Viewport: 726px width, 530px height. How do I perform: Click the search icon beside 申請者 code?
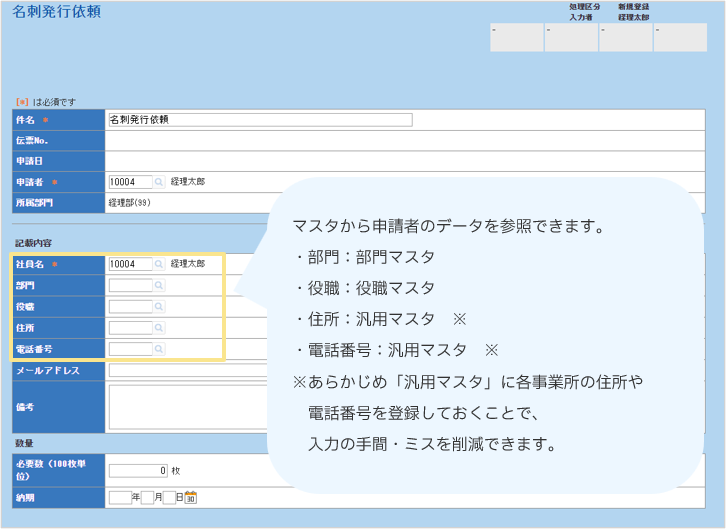(159, 182)
